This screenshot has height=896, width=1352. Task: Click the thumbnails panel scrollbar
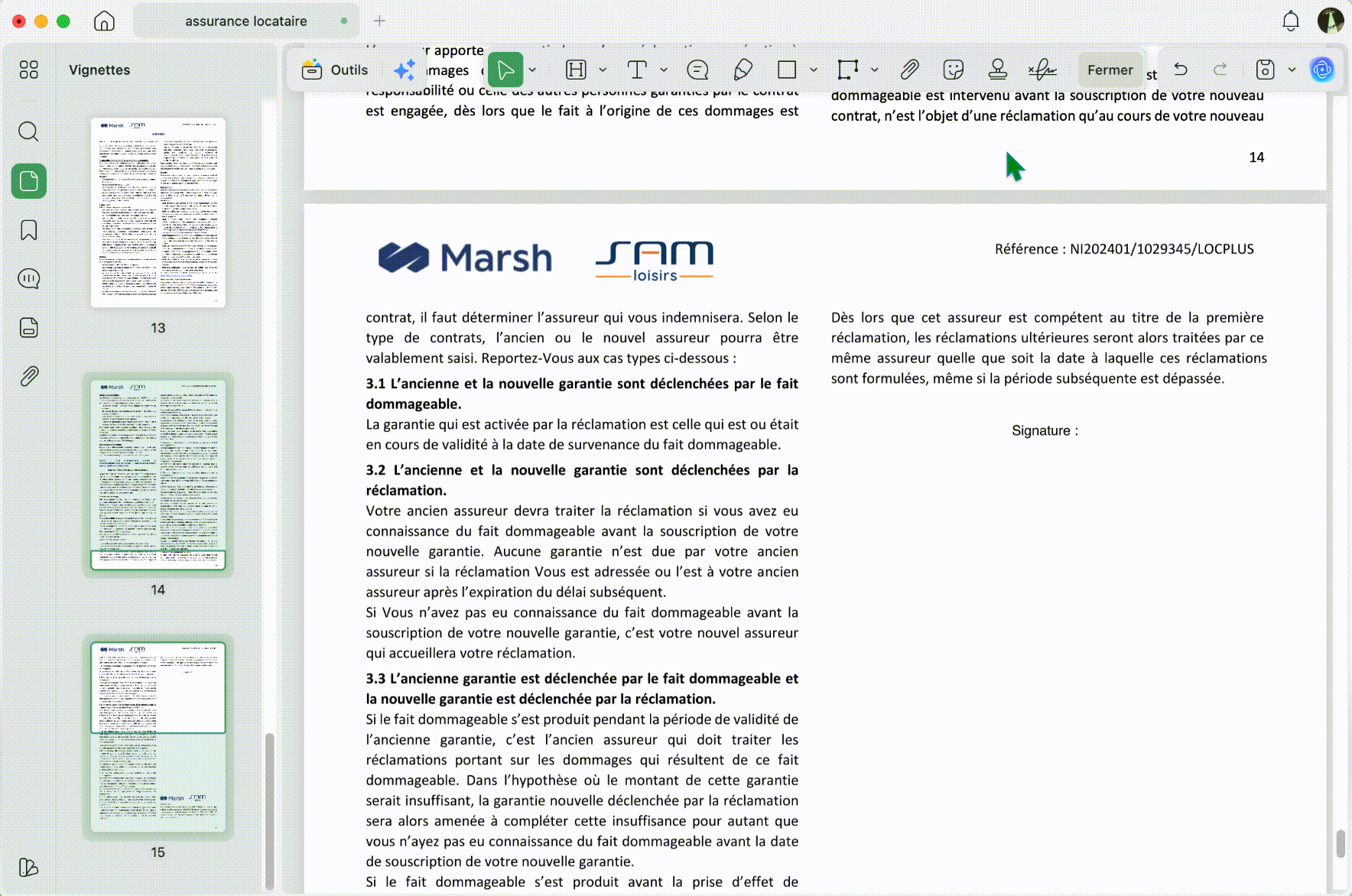click(x=269, y=810)
